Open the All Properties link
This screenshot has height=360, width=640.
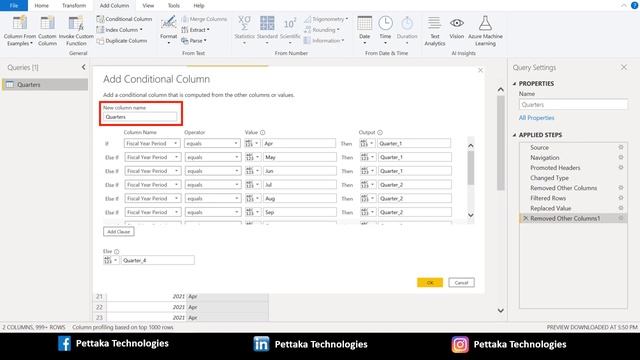536,118
